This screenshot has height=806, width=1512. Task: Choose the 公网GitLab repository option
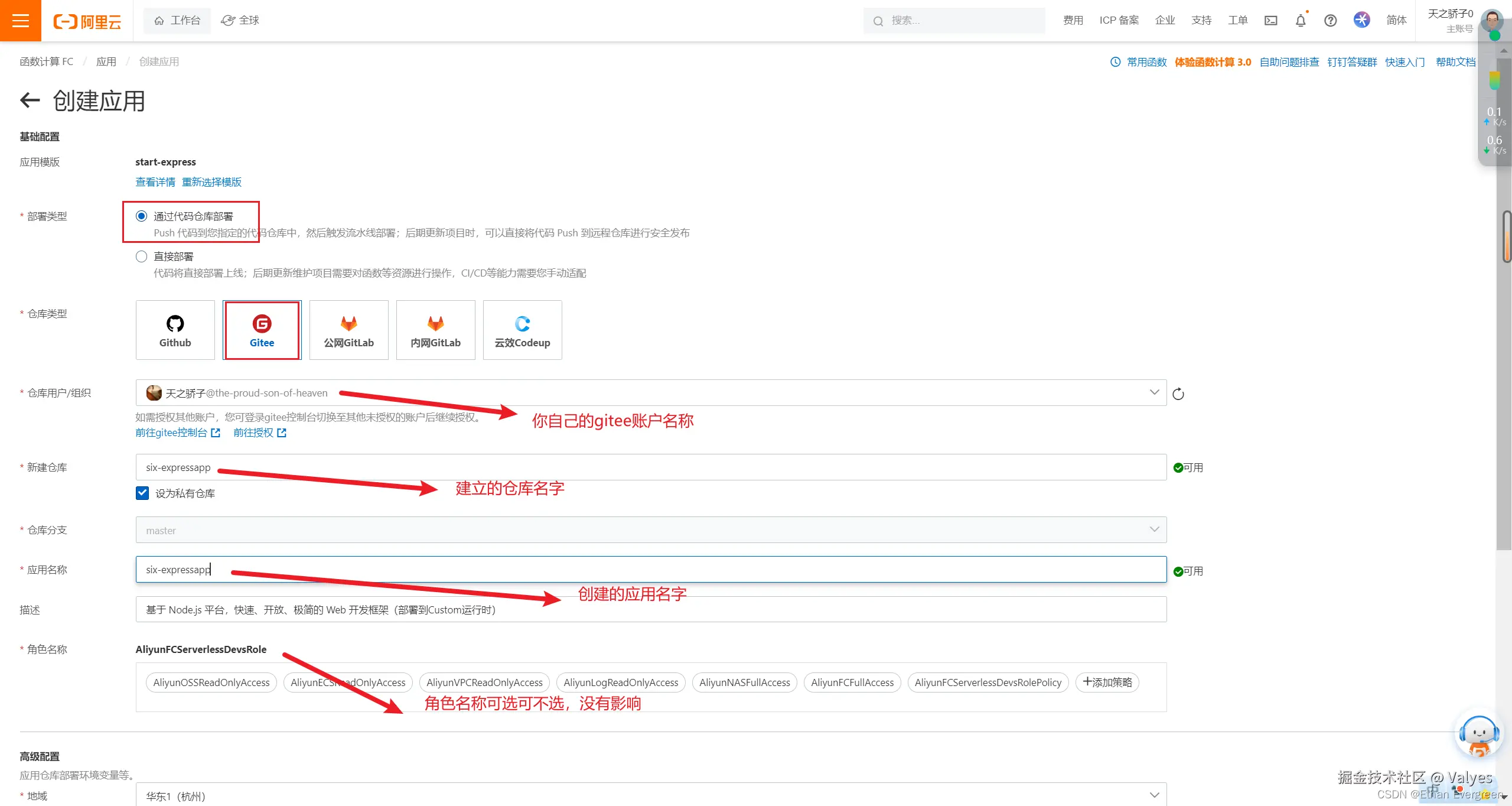point(348,330)
